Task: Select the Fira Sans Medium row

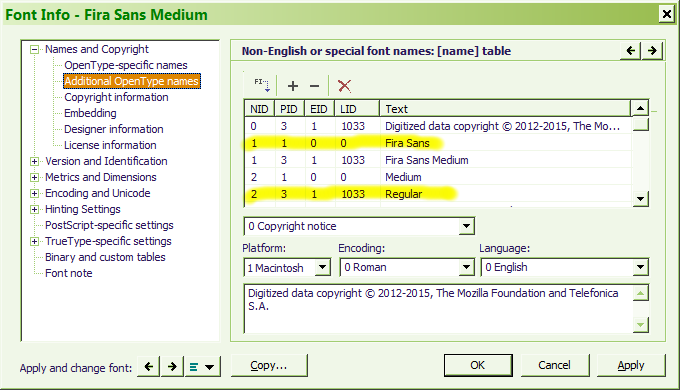Action: 438,160
